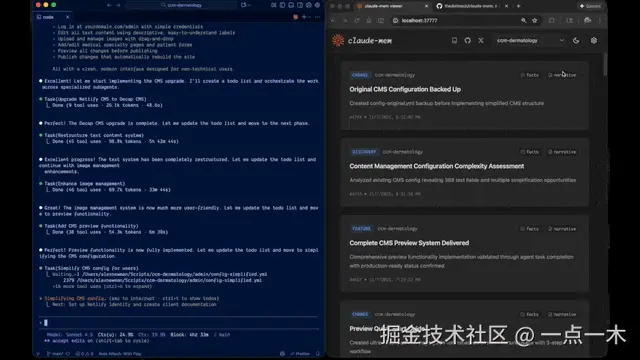This screenshot has height=360, width=640.
Task: Open Complete CMS Preview System Delivered title
Action: pyautogui.click(x=409, y=243)
